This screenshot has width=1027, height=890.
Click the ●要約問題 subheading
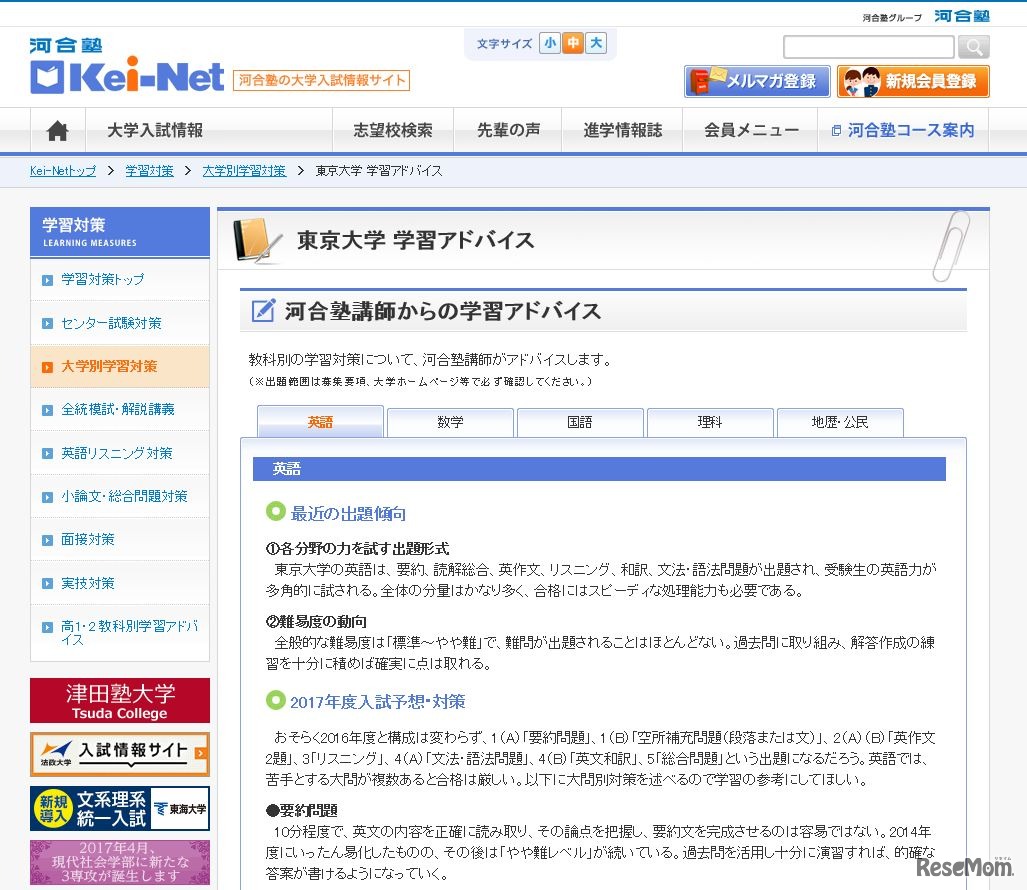302,811
